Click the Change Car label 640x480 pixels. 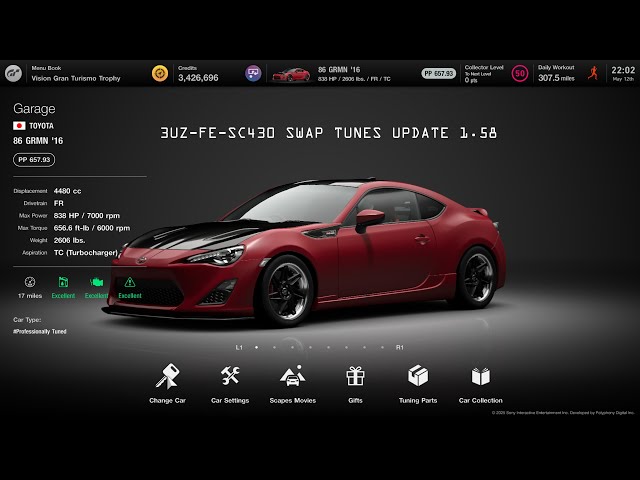point(167,400)
